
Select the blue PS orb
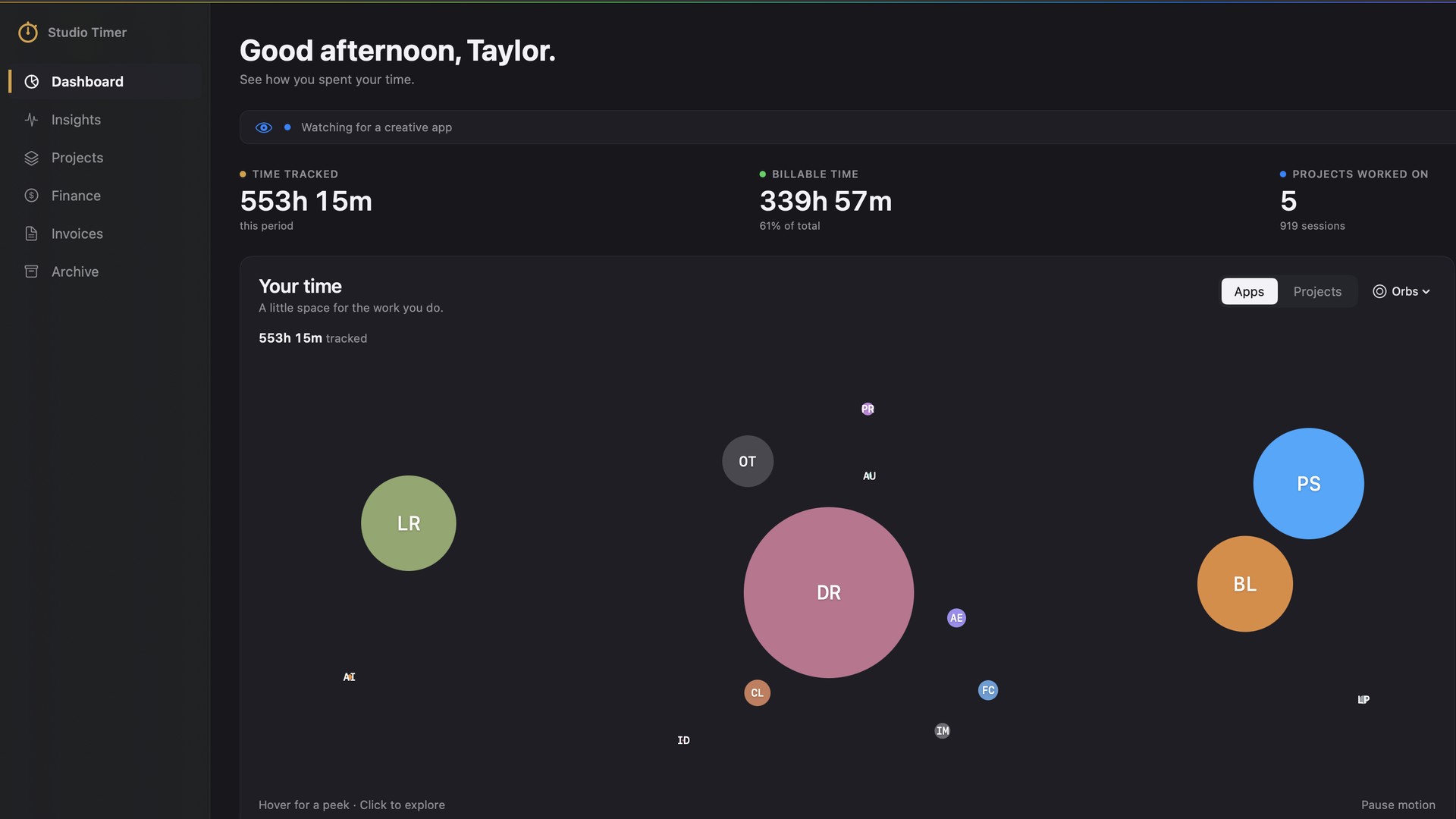(x=1308, y=484)
